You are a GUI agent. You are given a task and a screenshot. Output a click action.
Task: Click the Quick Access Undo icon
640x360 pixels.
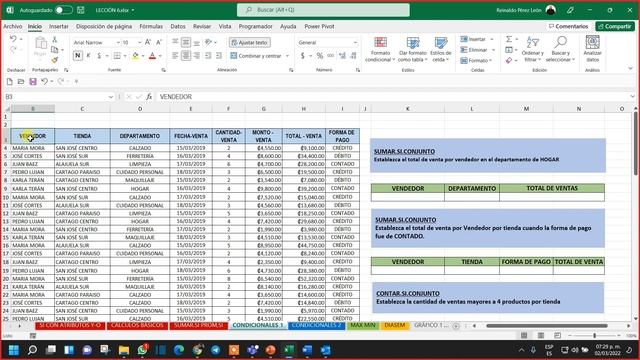(x=44, y=82)
